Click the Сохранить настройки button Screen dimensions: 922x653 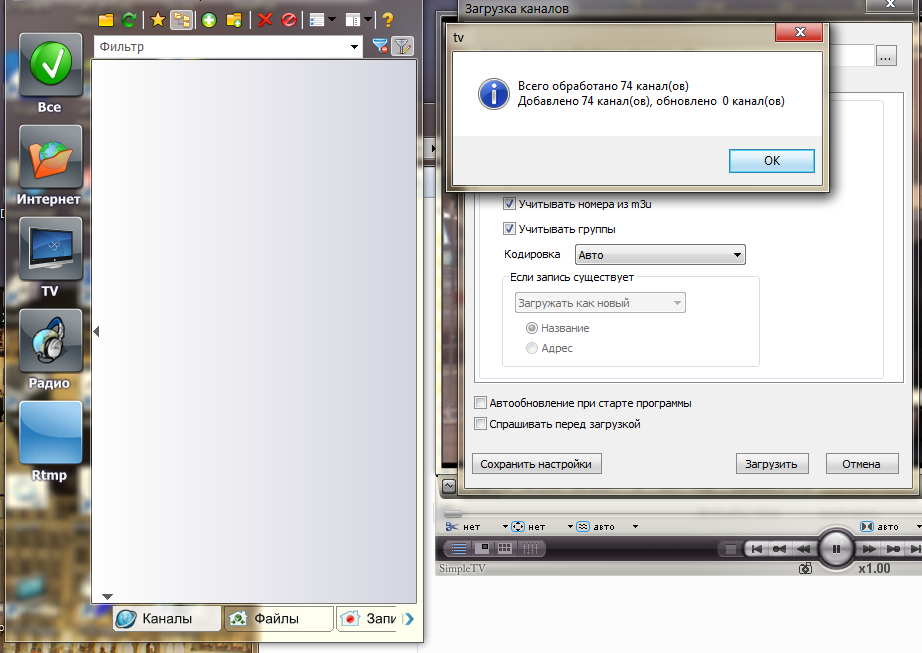coord(536,464)
